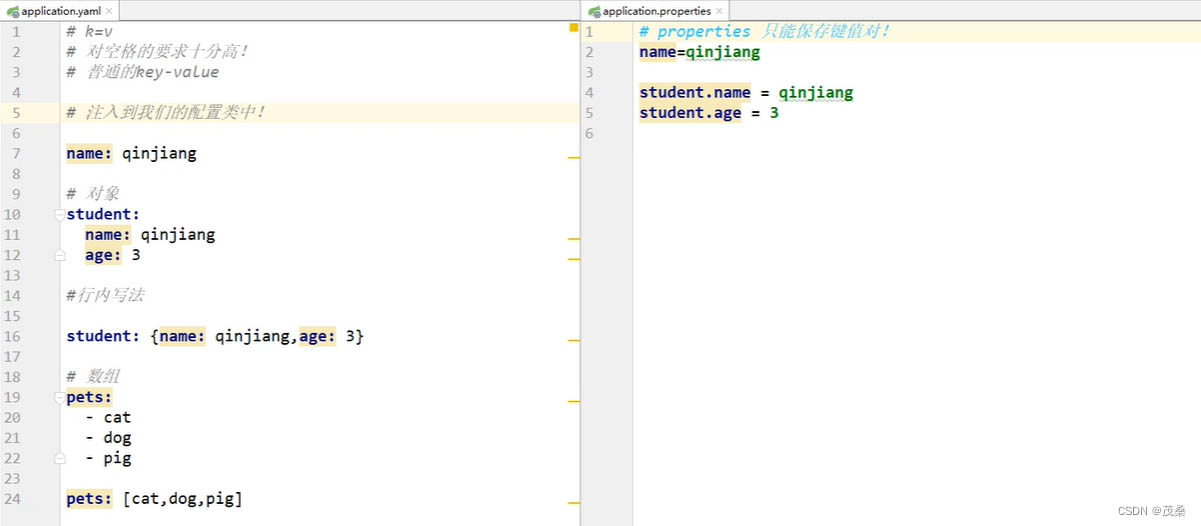The width and height of the screenshot is (1201, 526).
Task: Click 'name=qinjiang' in properties file
Action: coord(699,52)
